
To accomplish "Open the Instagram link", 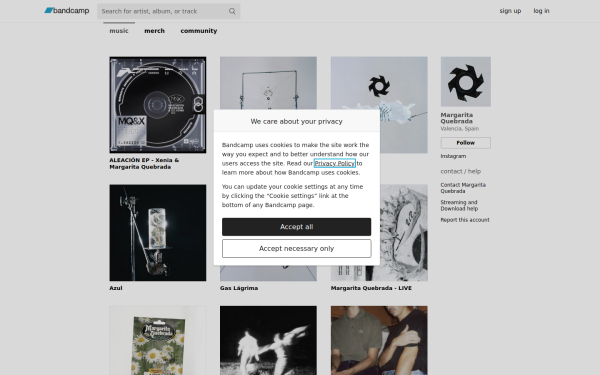I will 453,156.
